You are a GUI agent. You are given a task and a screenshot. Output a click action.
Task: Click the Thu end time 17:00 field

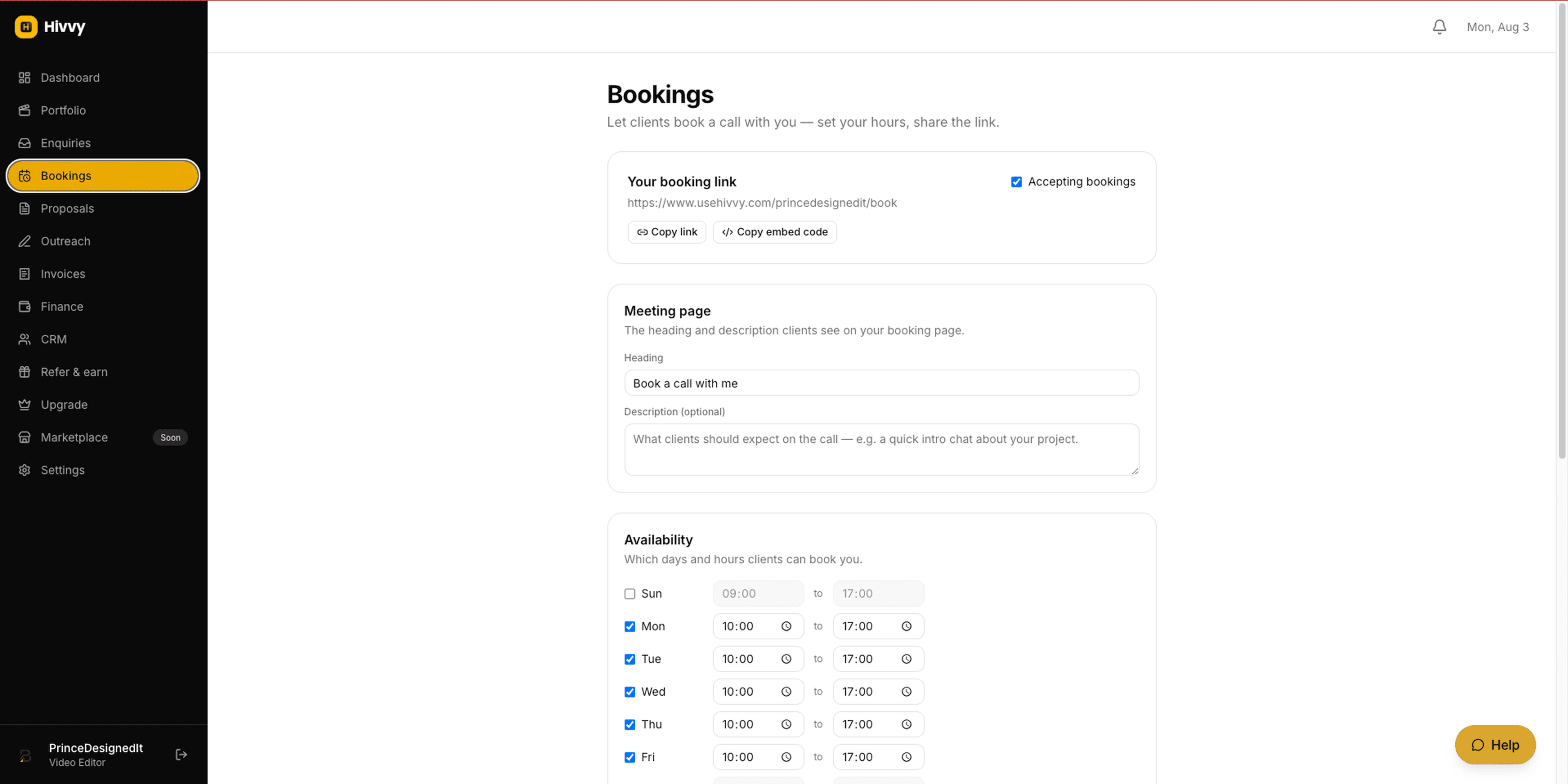tap(878, 724)
